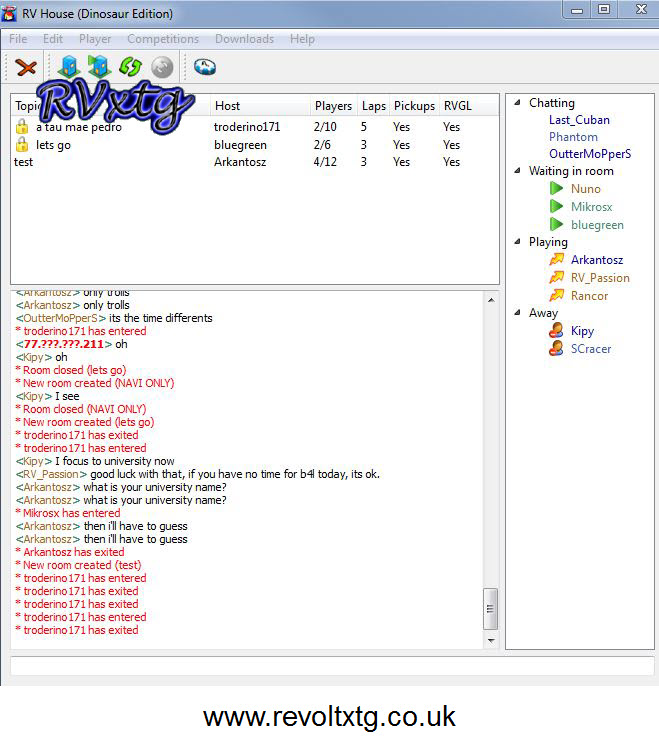Sort rooms by the Host column header
This screenshot has width=659, height=745.
click(x=260, y=106)
